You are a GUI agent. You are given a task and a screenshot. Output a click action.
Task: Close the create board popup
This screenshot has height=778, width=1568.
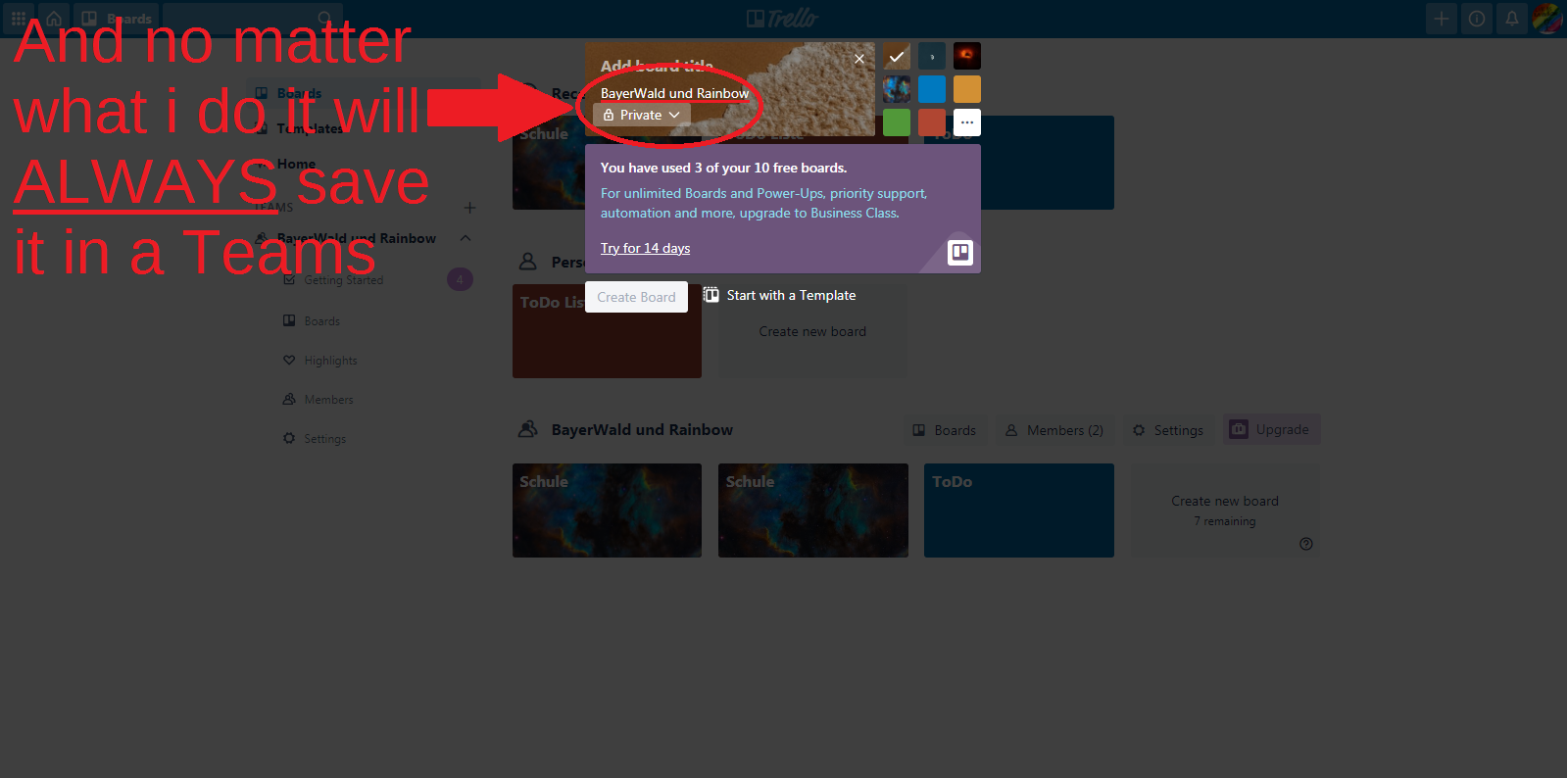tap(858, 59)
